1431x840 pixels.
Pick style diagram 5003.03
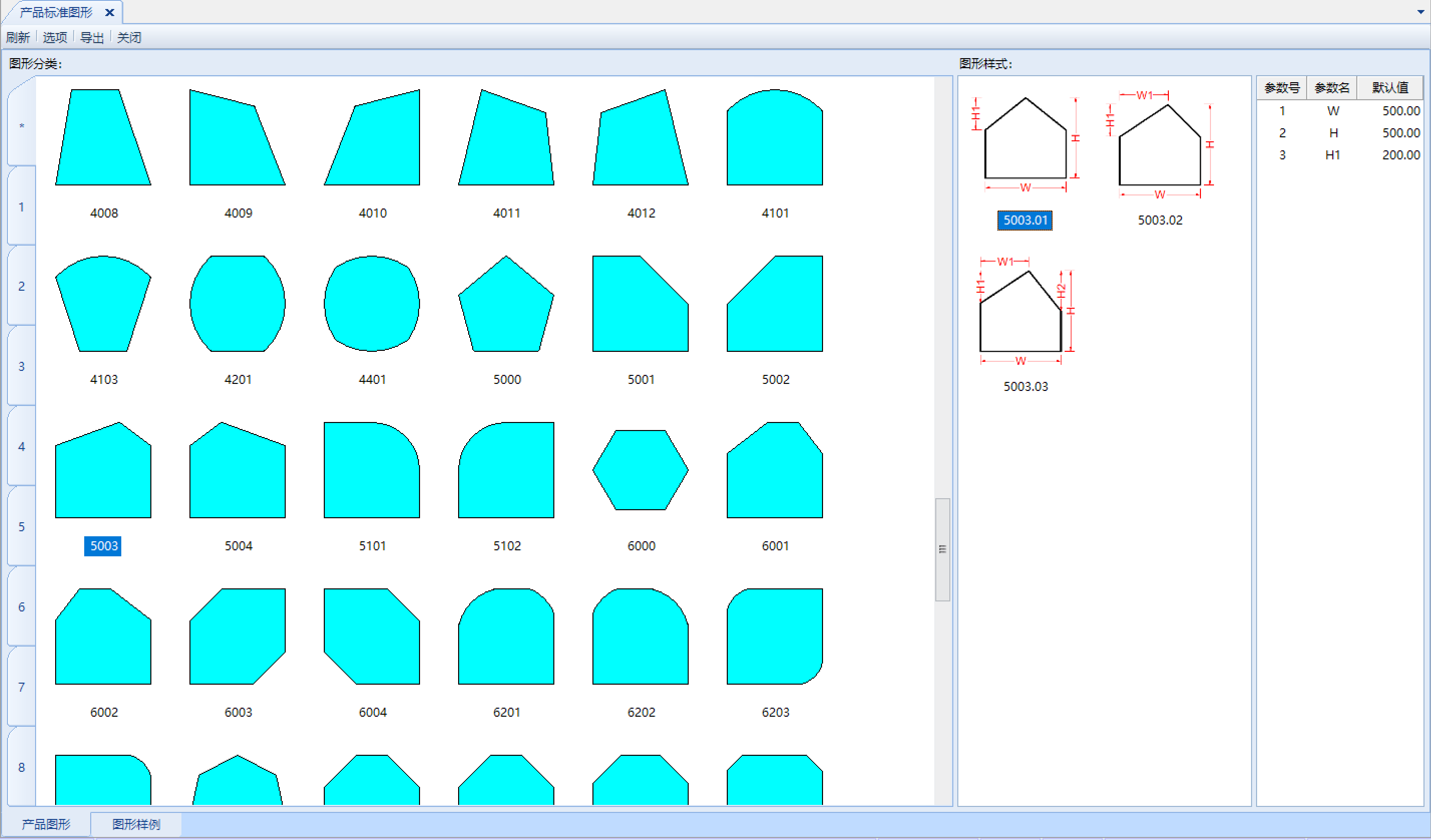pos(1026,312)
